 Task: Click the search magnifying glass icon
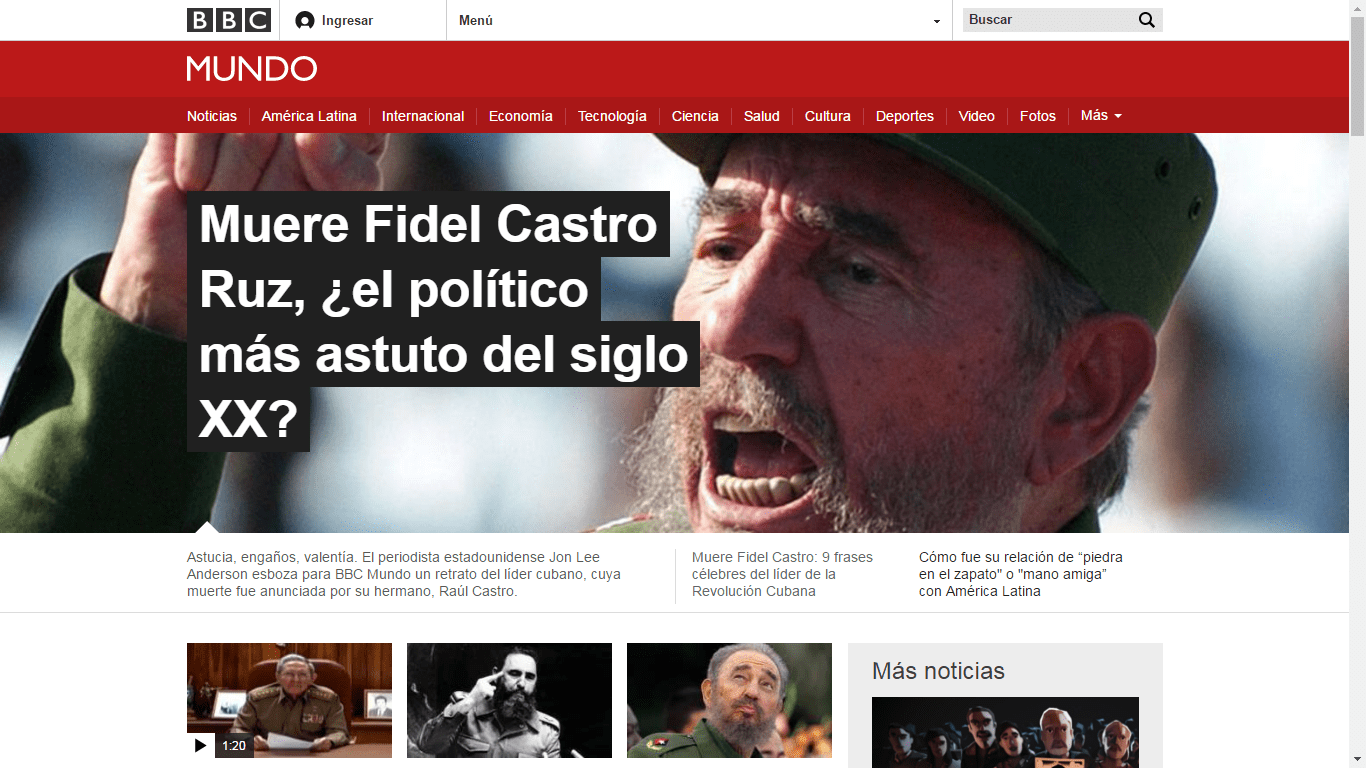tap(1146, 19)
